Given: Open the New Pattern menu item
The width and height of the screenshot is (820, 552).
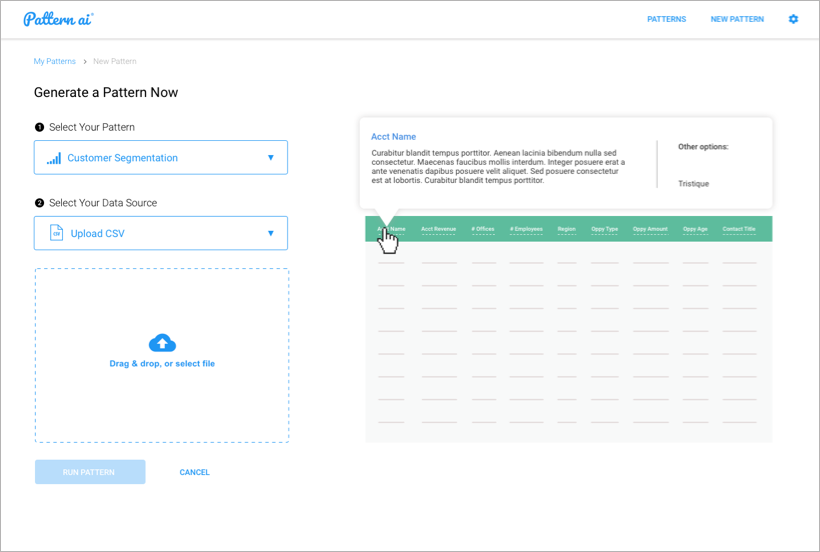Looking at the screenshot, I should tap(737, 19).
